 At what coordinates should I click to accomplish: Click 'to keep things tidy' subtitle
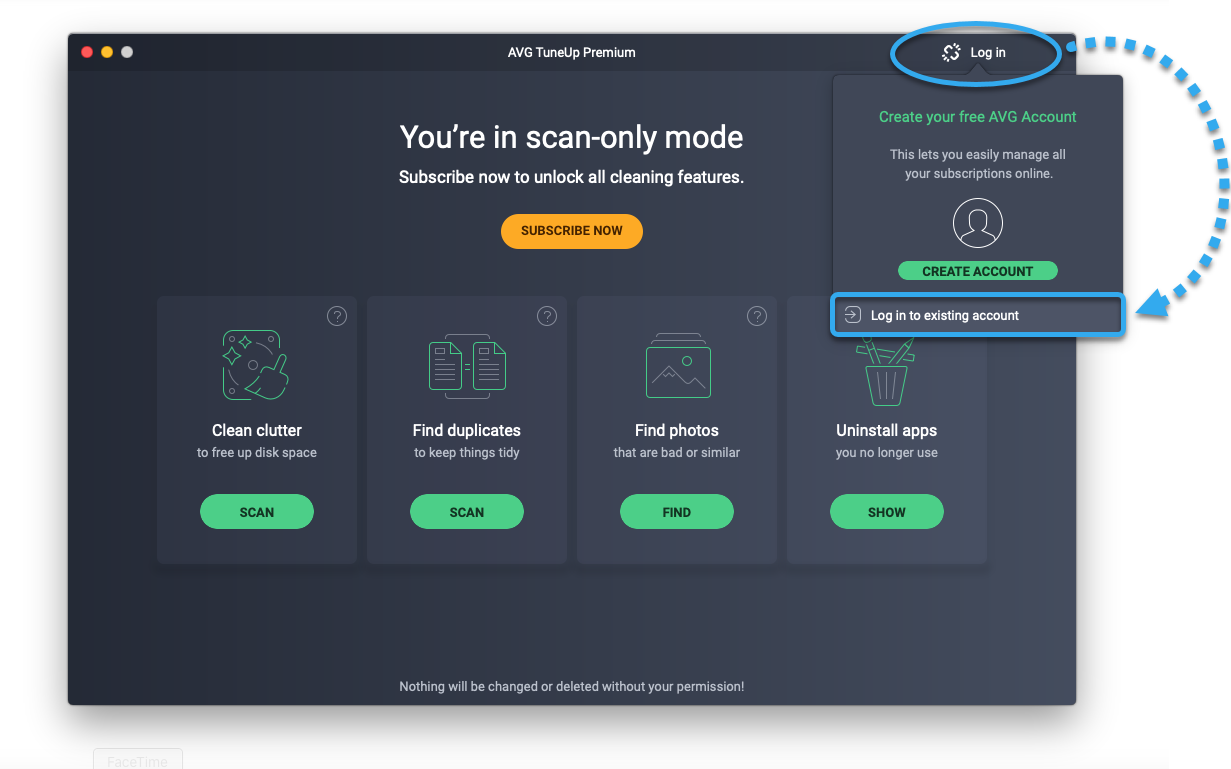pos(467,453)
